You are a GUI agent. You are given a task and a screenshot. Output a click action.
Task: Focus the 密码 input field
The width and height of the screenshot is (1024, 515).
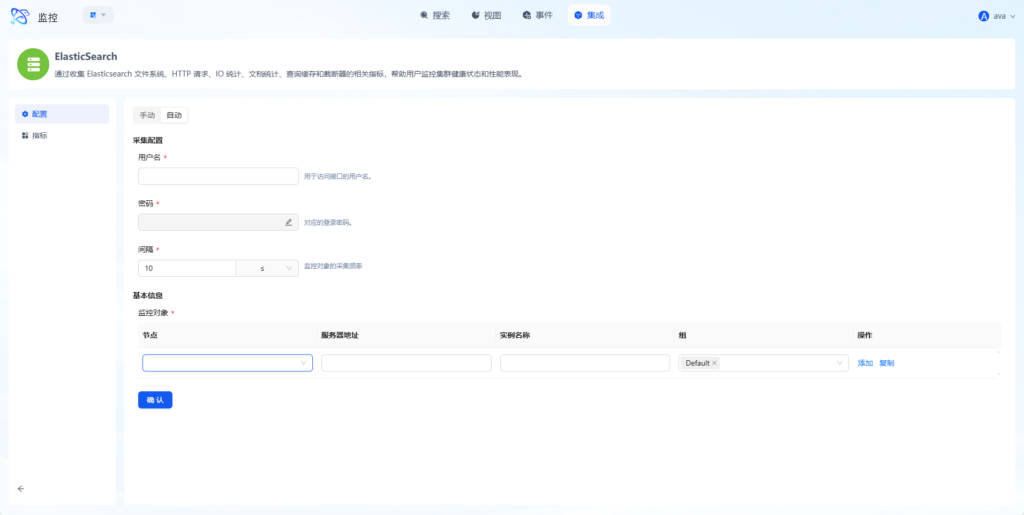218,223
